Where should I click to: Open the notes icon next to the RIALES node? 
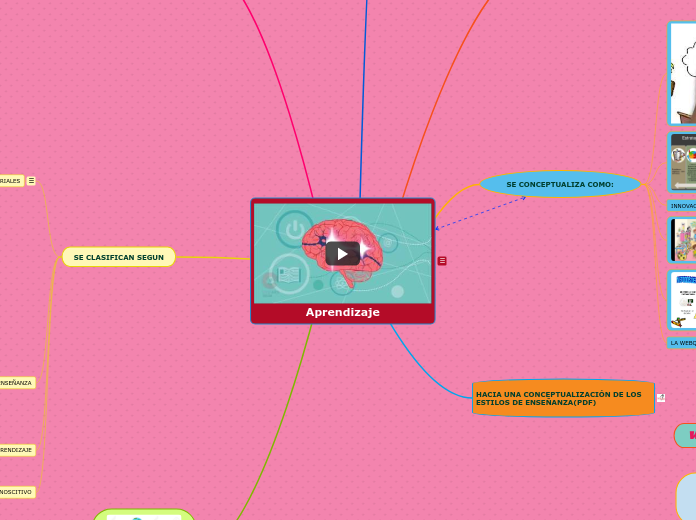pyautogui.click(x=31, y=181)
